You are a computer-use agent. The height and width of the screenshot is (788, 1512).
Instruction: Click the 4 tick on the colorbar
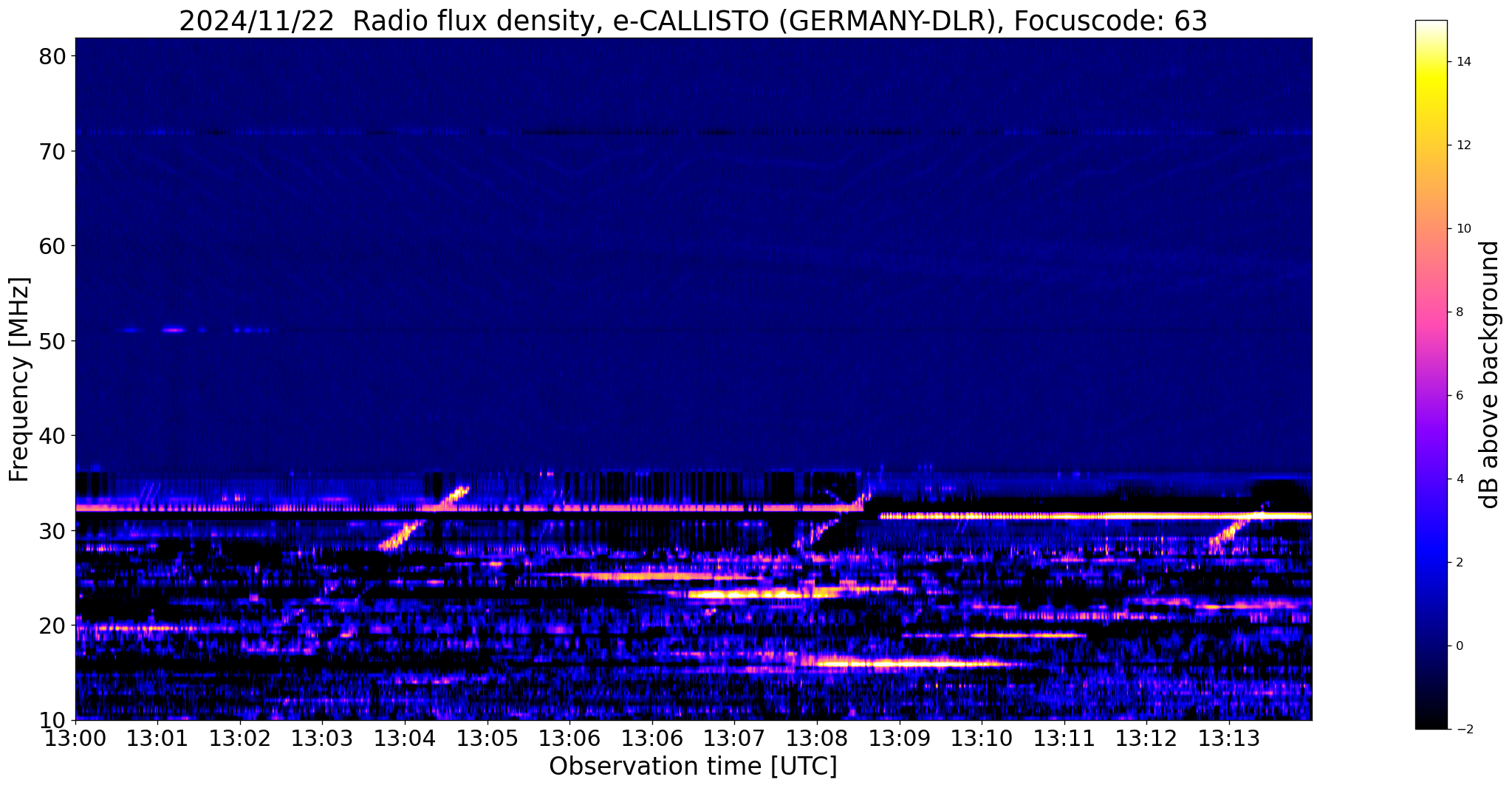pyautogui.click(x=1459, y=479)
